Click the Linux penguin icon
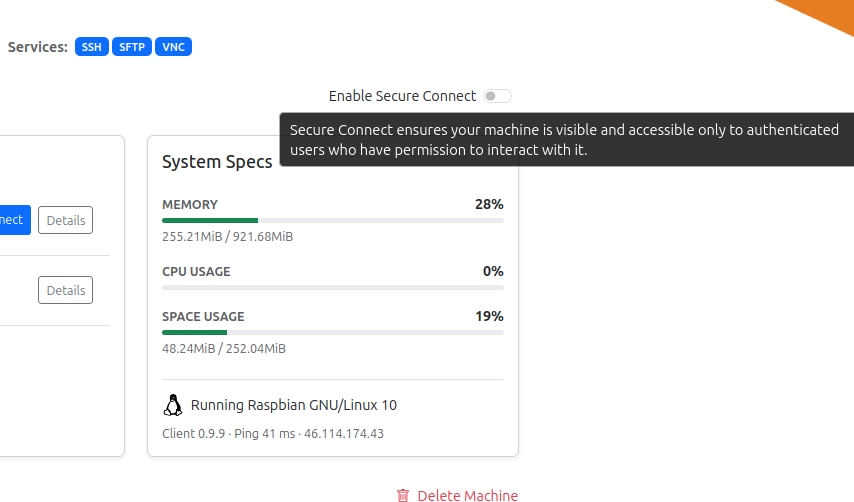The height and width of the screenshot is (502, 854). [173, 405]
